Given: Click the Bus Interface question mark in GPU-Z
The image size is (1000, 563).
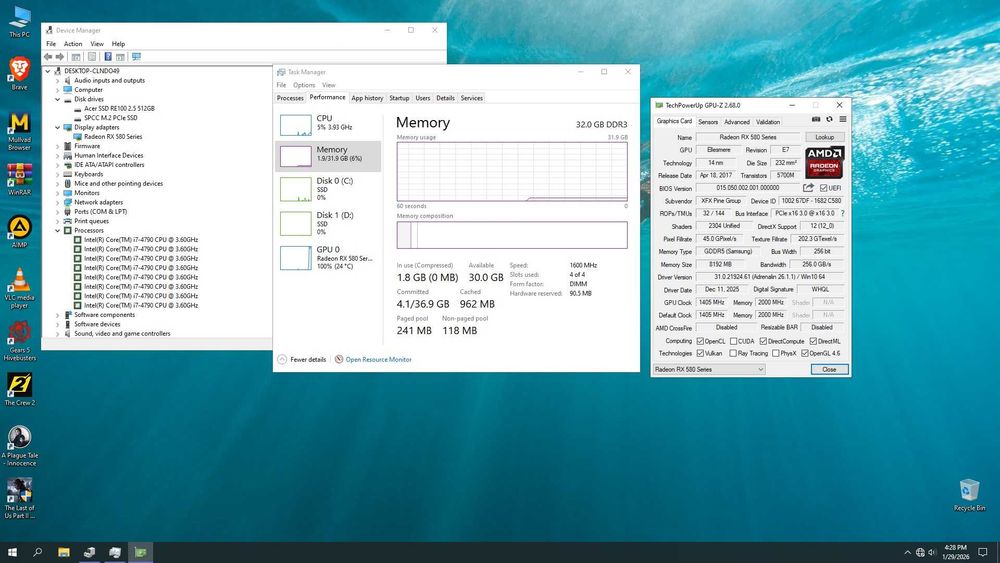Looking at the screenshot, I should [842, 214].
